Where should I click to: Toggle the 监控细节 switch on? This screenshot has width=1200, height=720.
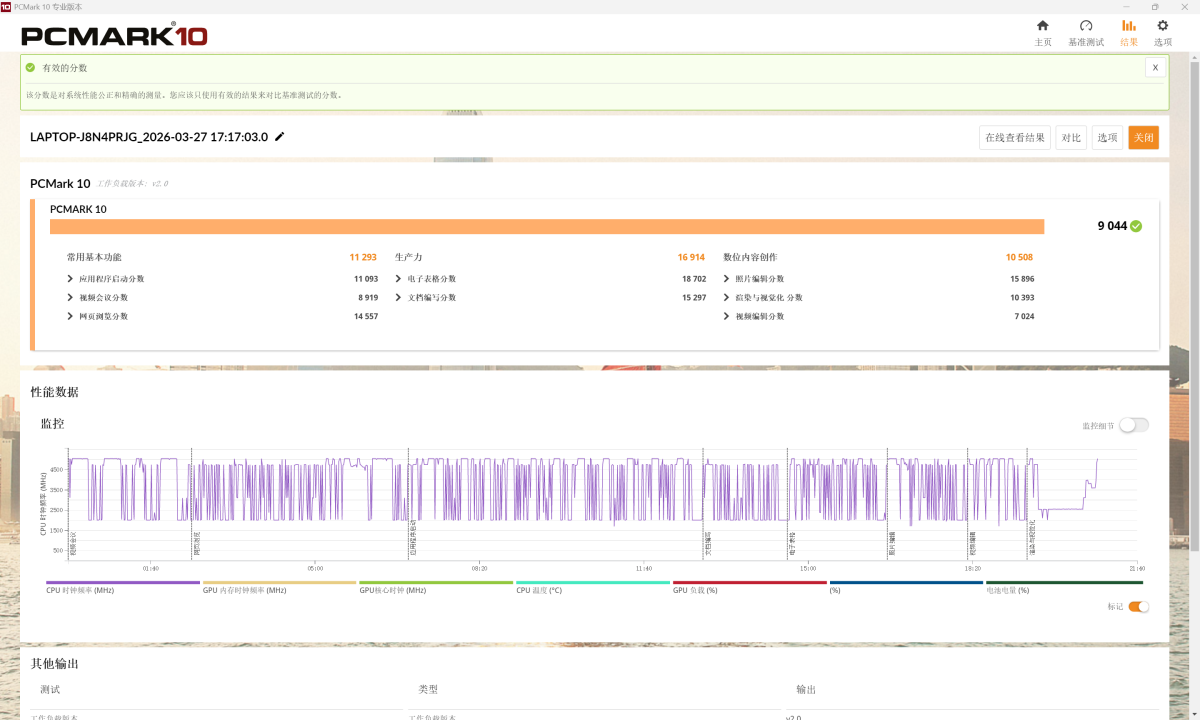click(1134, 425)
